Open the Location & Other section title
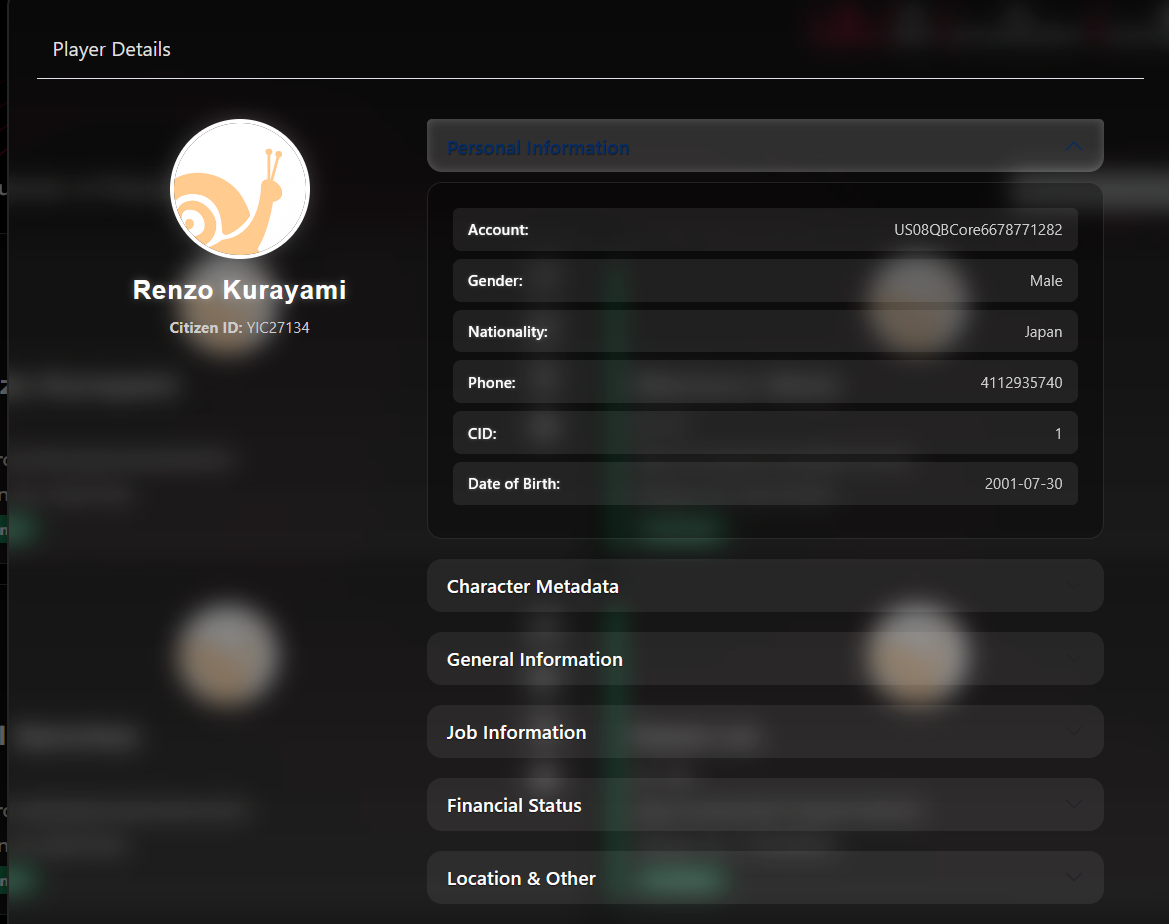Screen dimensions: 1169x924 coord(521,878)
